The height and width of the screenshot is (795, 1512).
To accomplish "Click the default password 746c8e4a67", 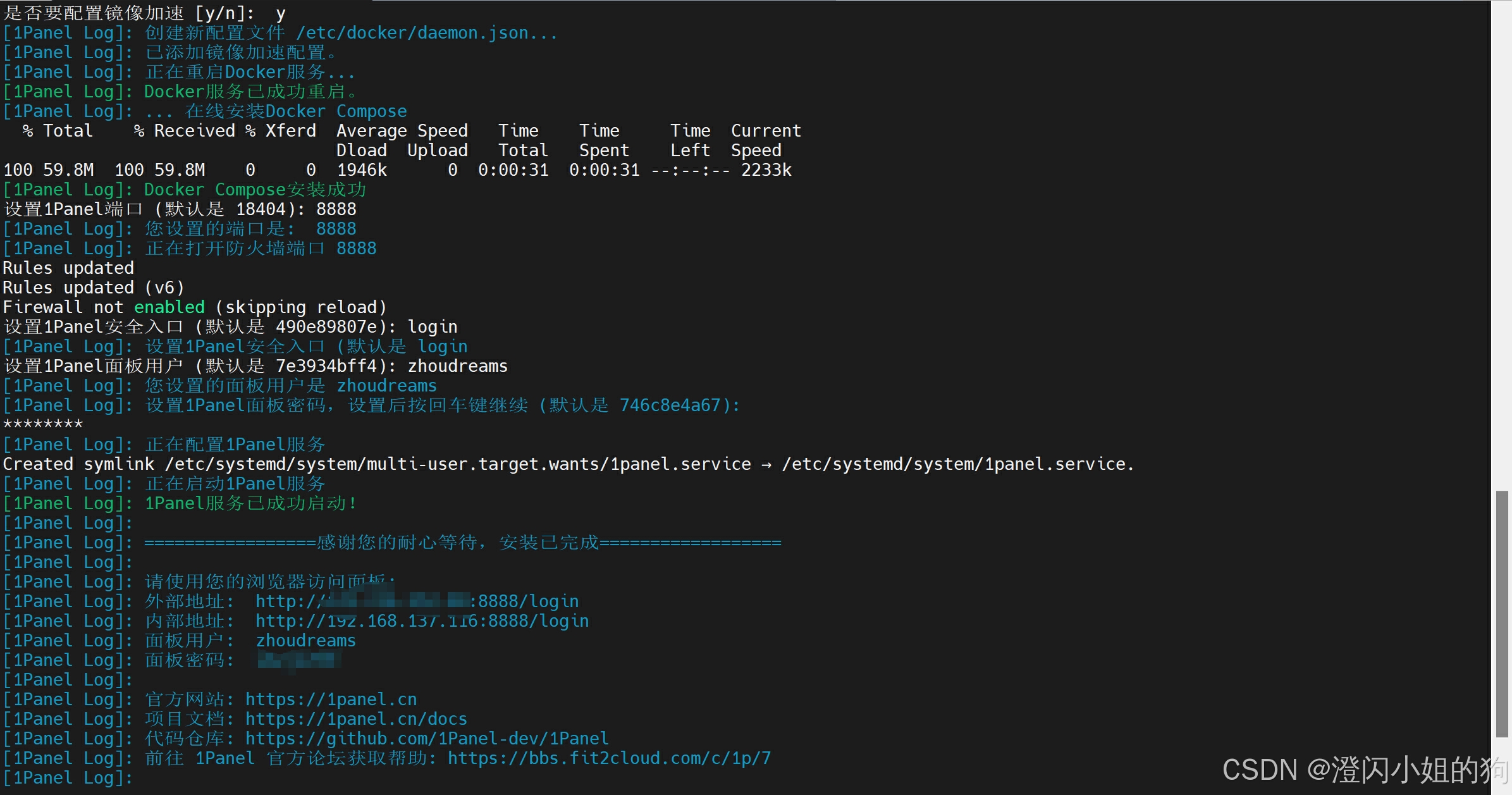I will [670, 405].
